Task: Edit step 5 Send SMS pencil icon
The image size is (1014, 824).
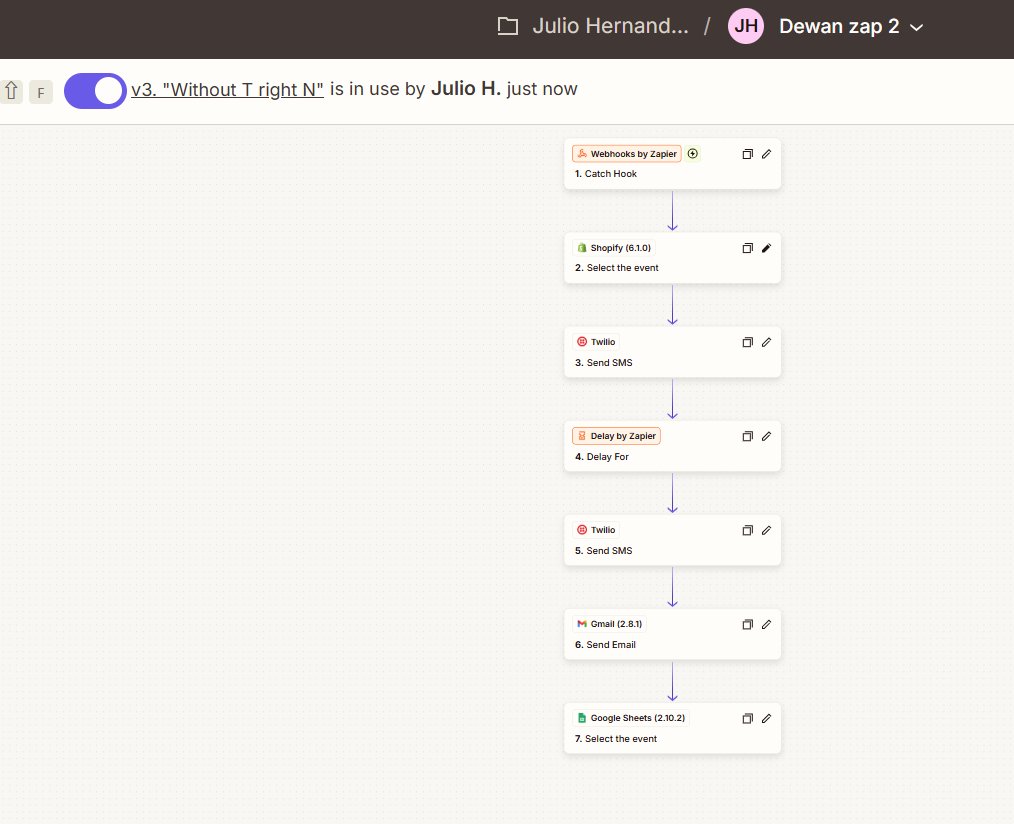Action: [766, 530]
